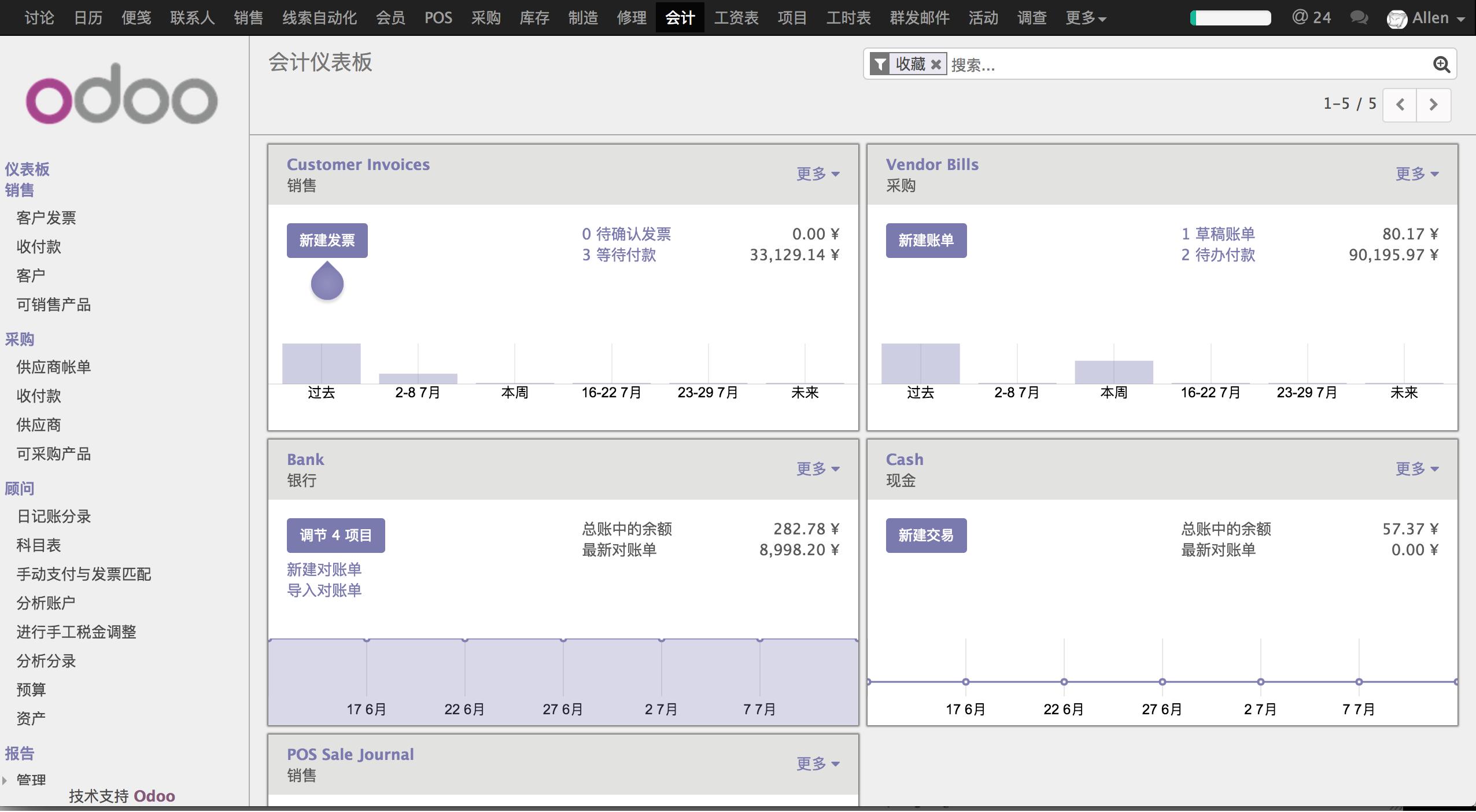
Task: Open the @ mentions notifications showing 24
Action: (x=1310, y=18)
